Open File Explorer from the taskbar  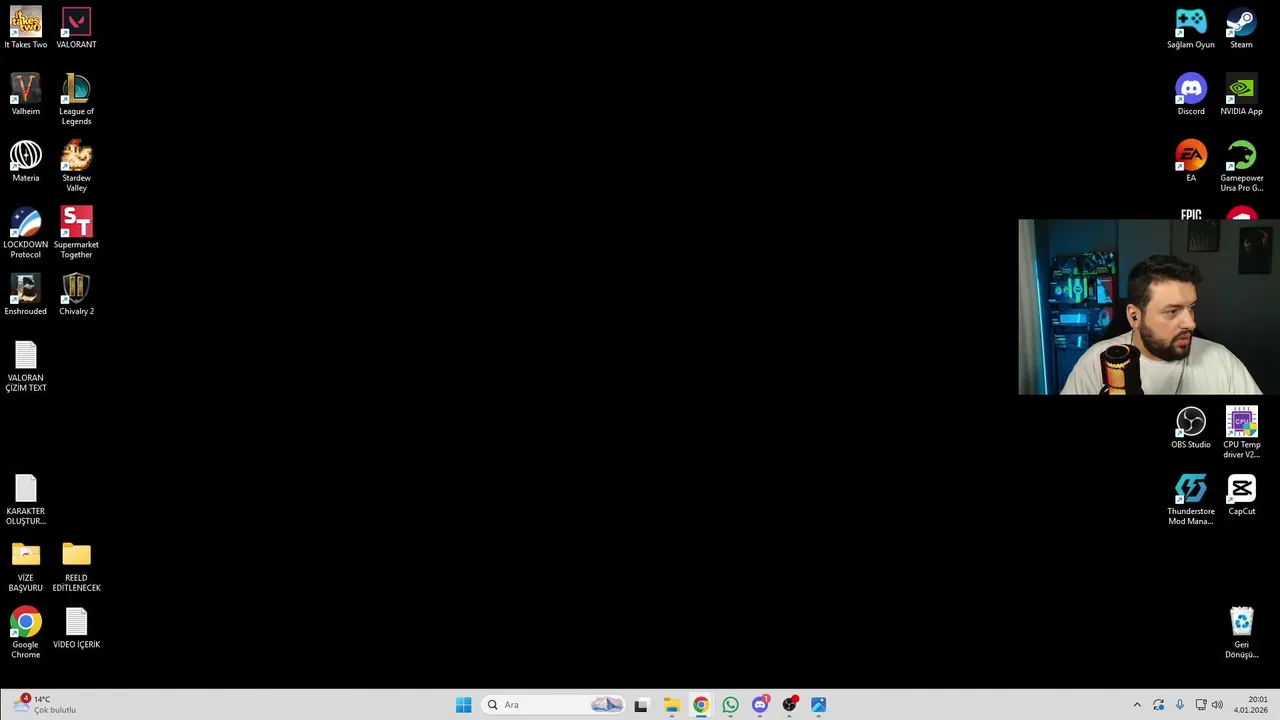(x=671, y=705)
